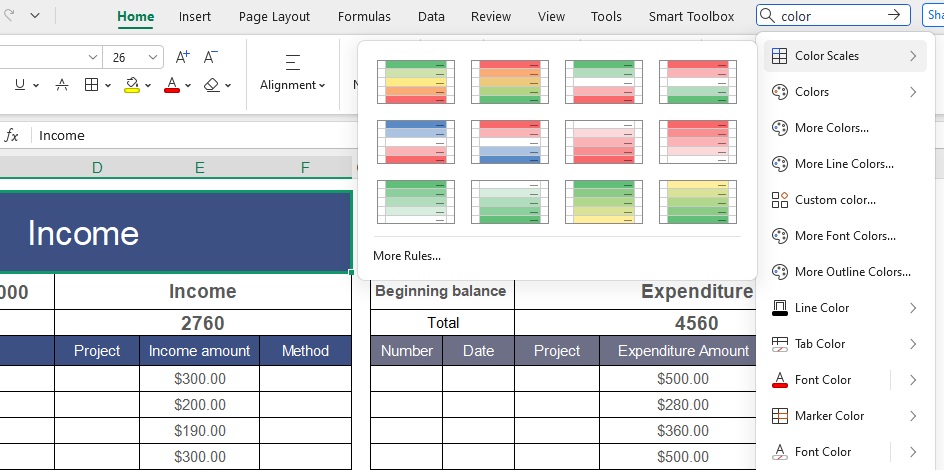Expand underline style dropdown arrow
944x470 pixels.
pos(36,86)
